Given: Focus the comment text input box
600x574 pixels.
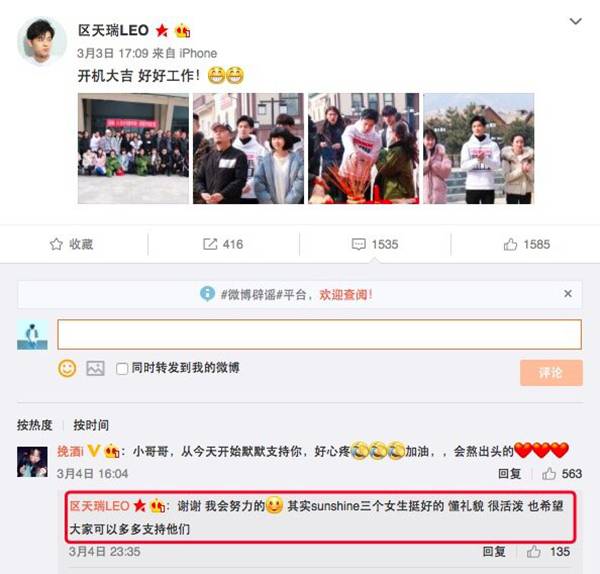Looking at the screenshot, I should (320, 334).
